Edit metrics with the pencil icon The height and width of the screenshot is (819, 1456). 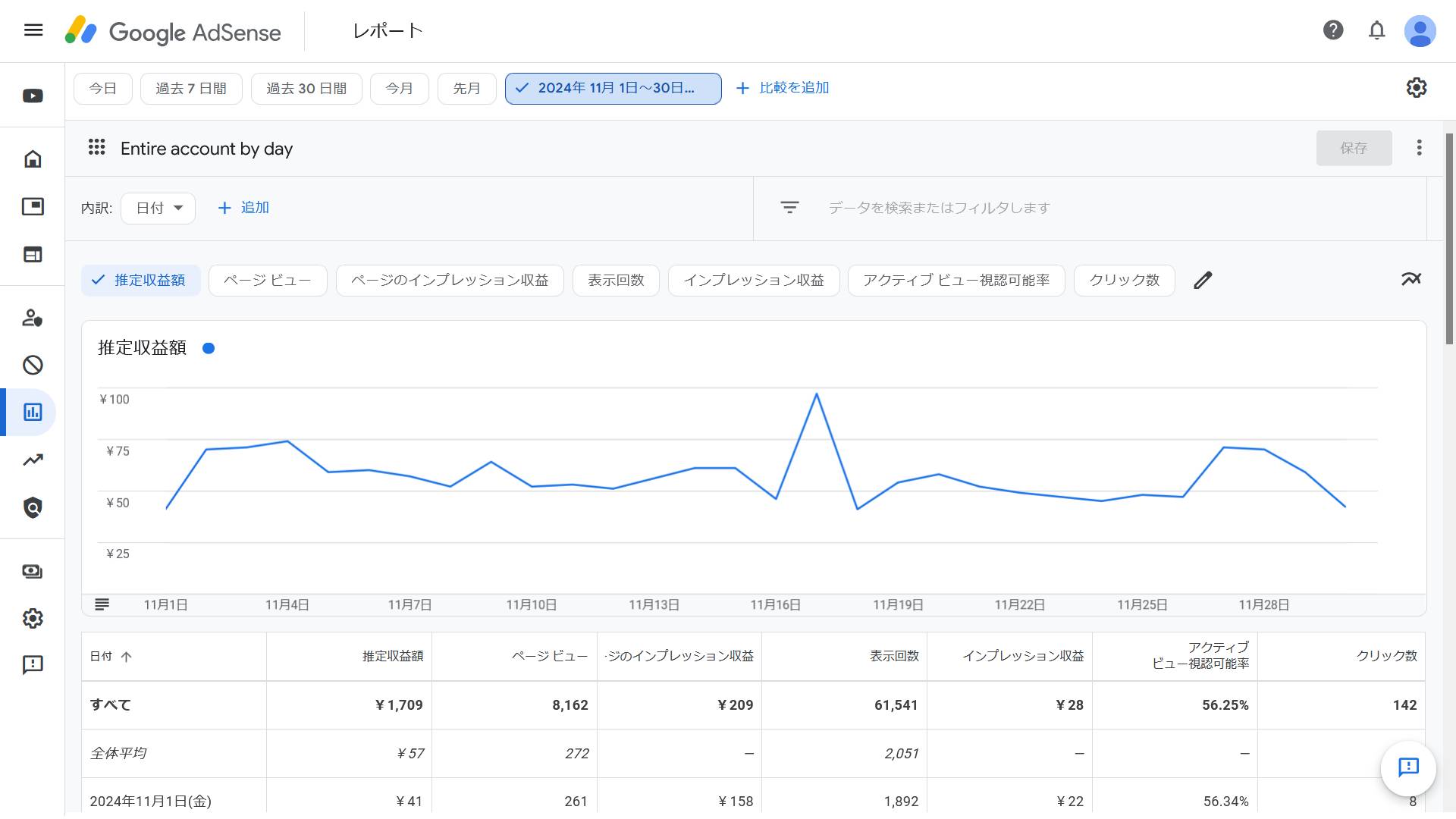point(1203,281)
